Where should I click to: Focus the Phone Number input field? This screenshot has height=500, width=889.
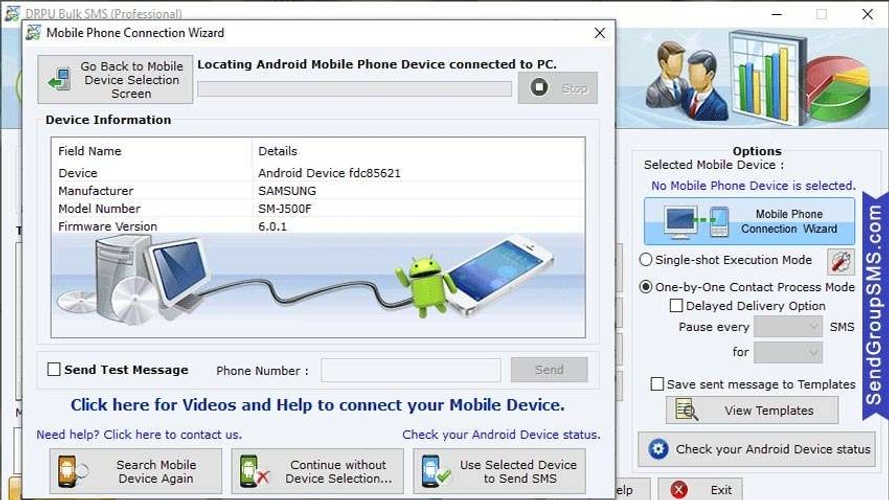point(411,370)
